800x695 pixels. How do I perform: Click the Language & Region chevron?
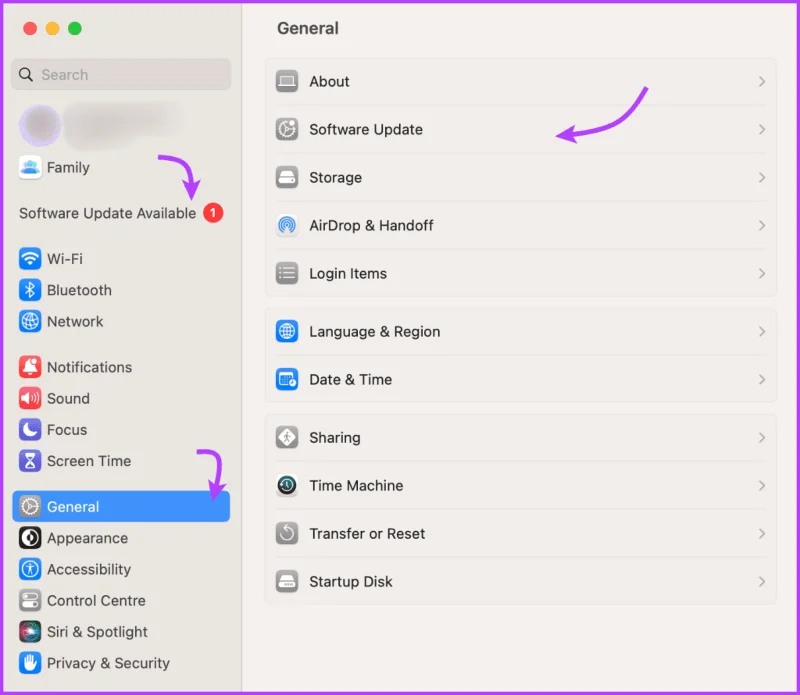click(x=762, y=332)
